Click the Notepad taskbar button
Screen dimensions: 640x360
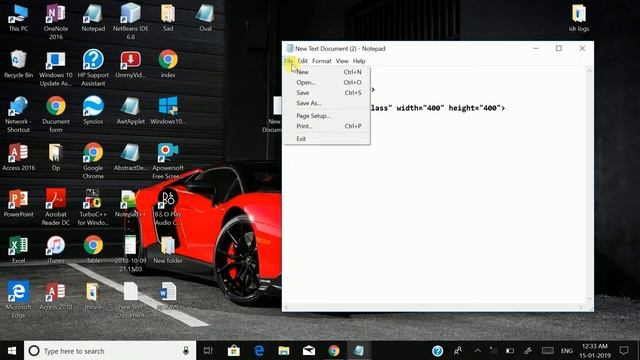pos(359,351)
